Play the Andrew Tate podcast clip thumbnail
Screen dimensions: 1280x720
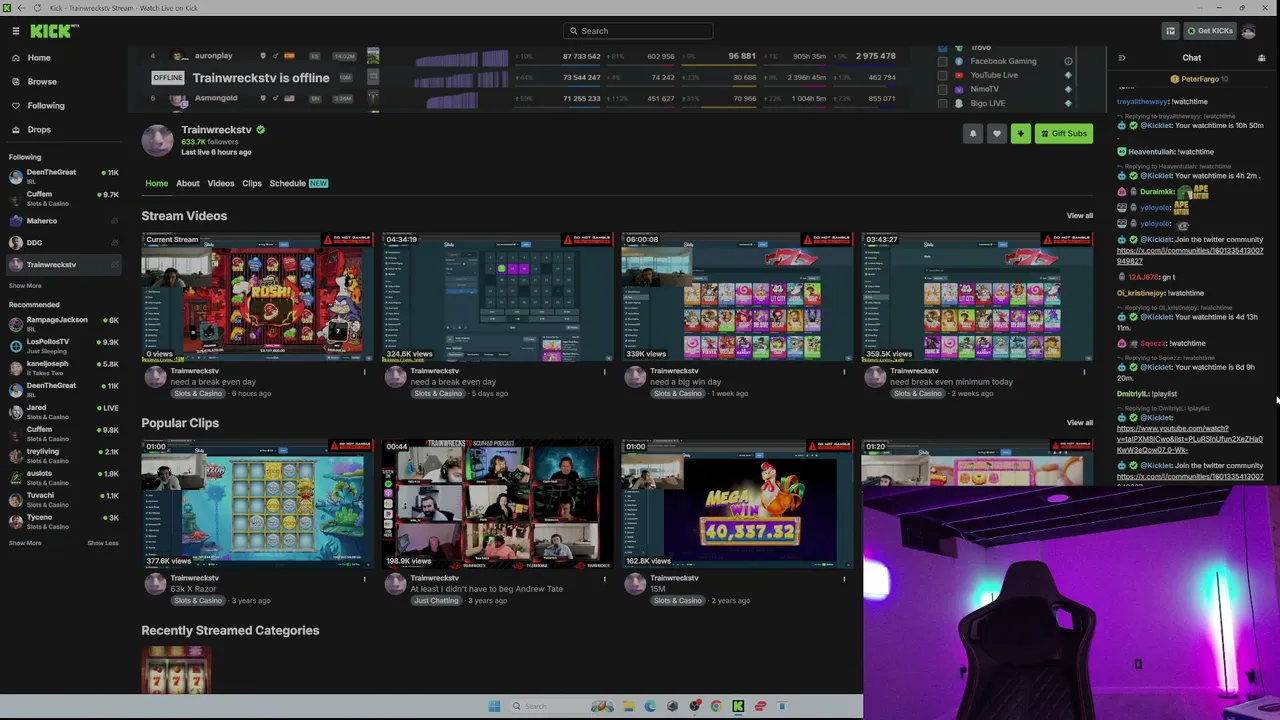497,503
